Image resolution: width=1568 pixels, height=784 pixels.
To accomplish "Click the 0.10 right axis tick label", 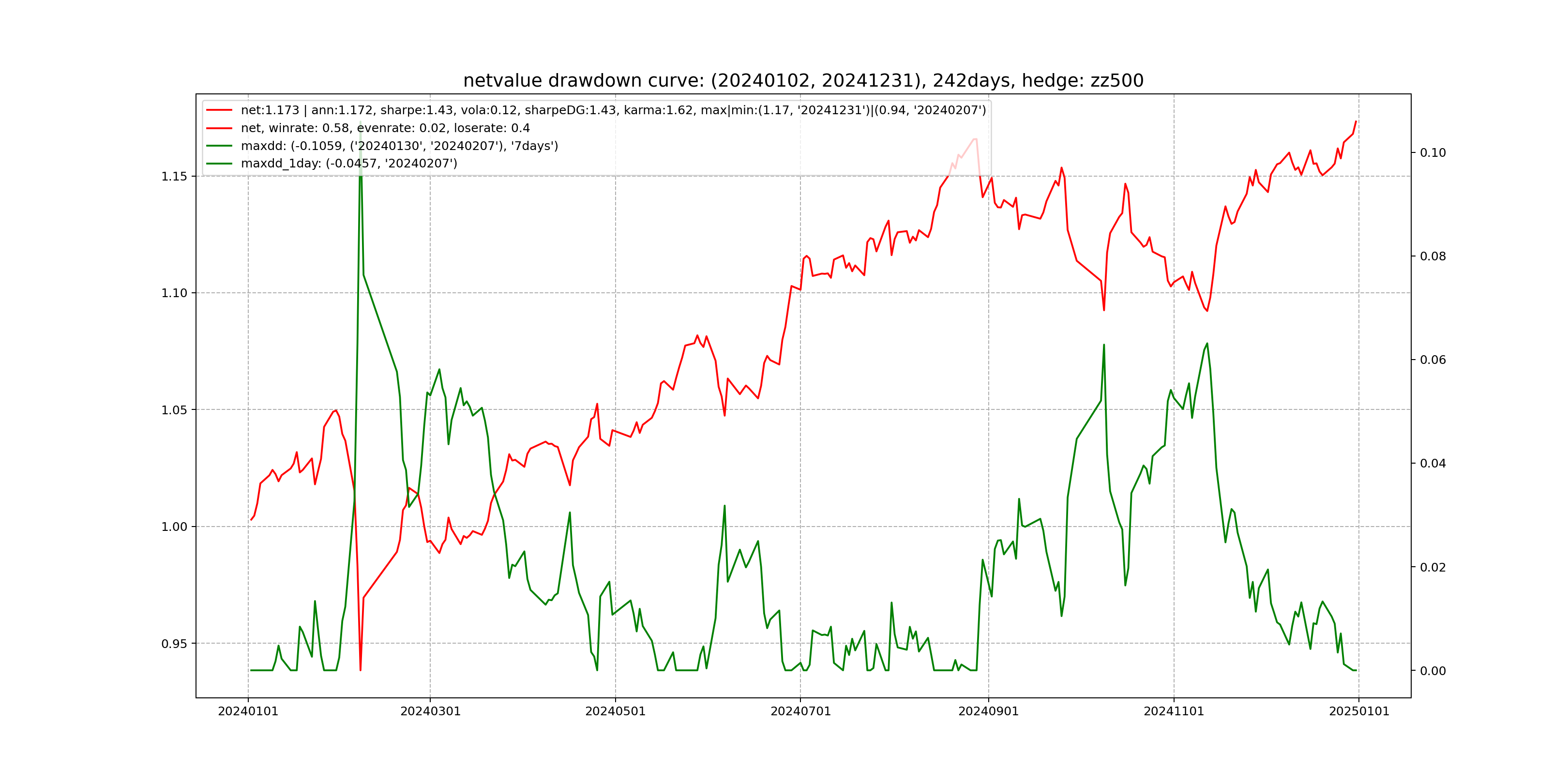I will click(x=1433, y=153).
